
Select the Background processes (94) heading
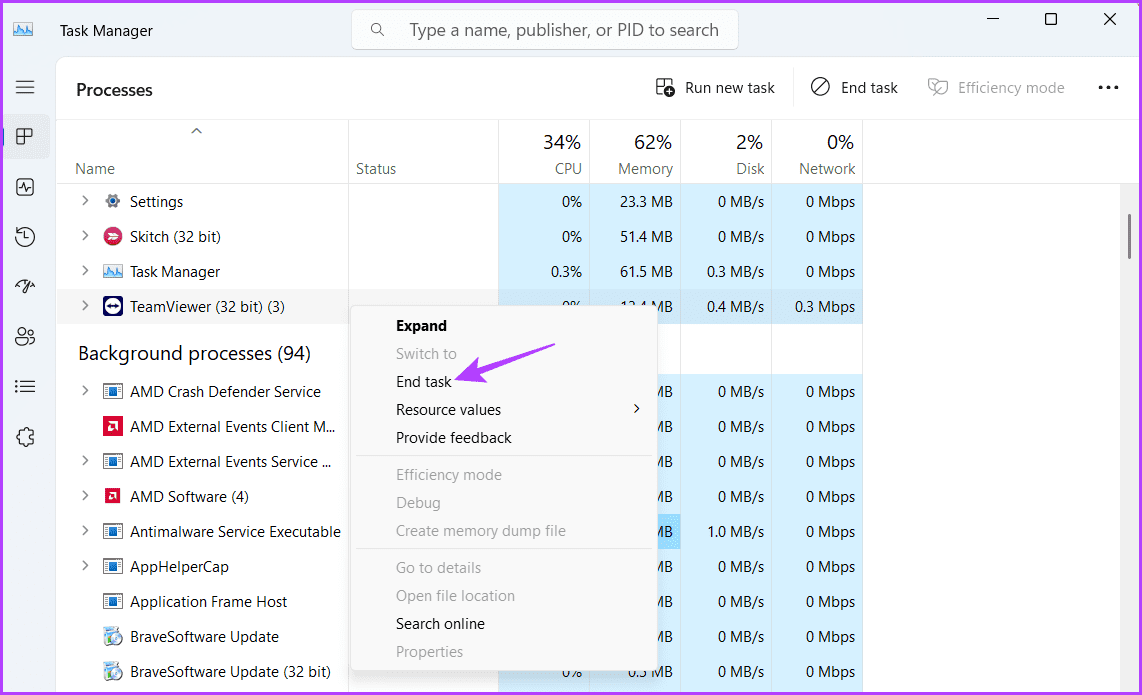(x=194, y=353)
